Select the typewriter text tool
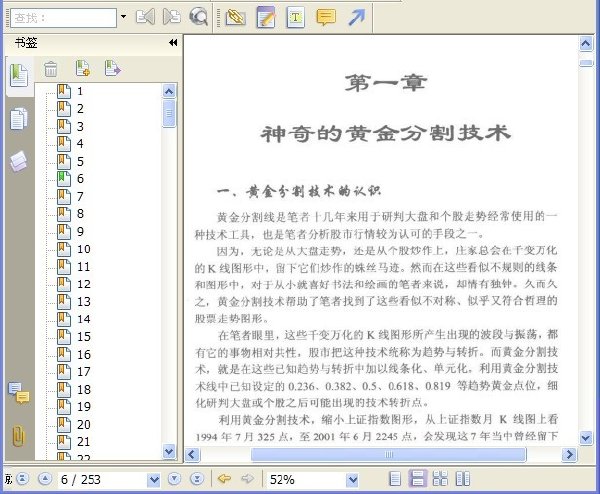 (x=295, y=17)
